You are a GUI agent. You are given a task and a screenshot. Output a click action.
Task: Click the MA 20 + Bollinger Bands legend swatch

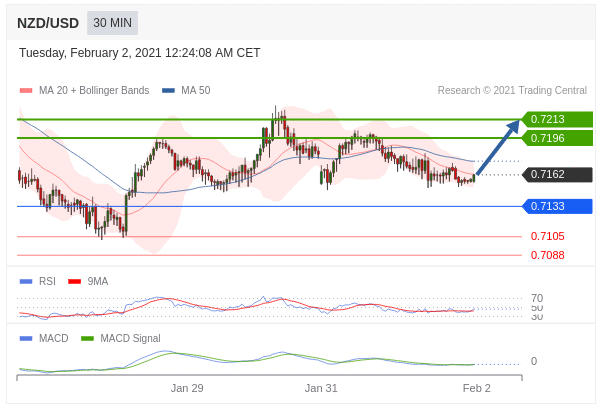26,90
